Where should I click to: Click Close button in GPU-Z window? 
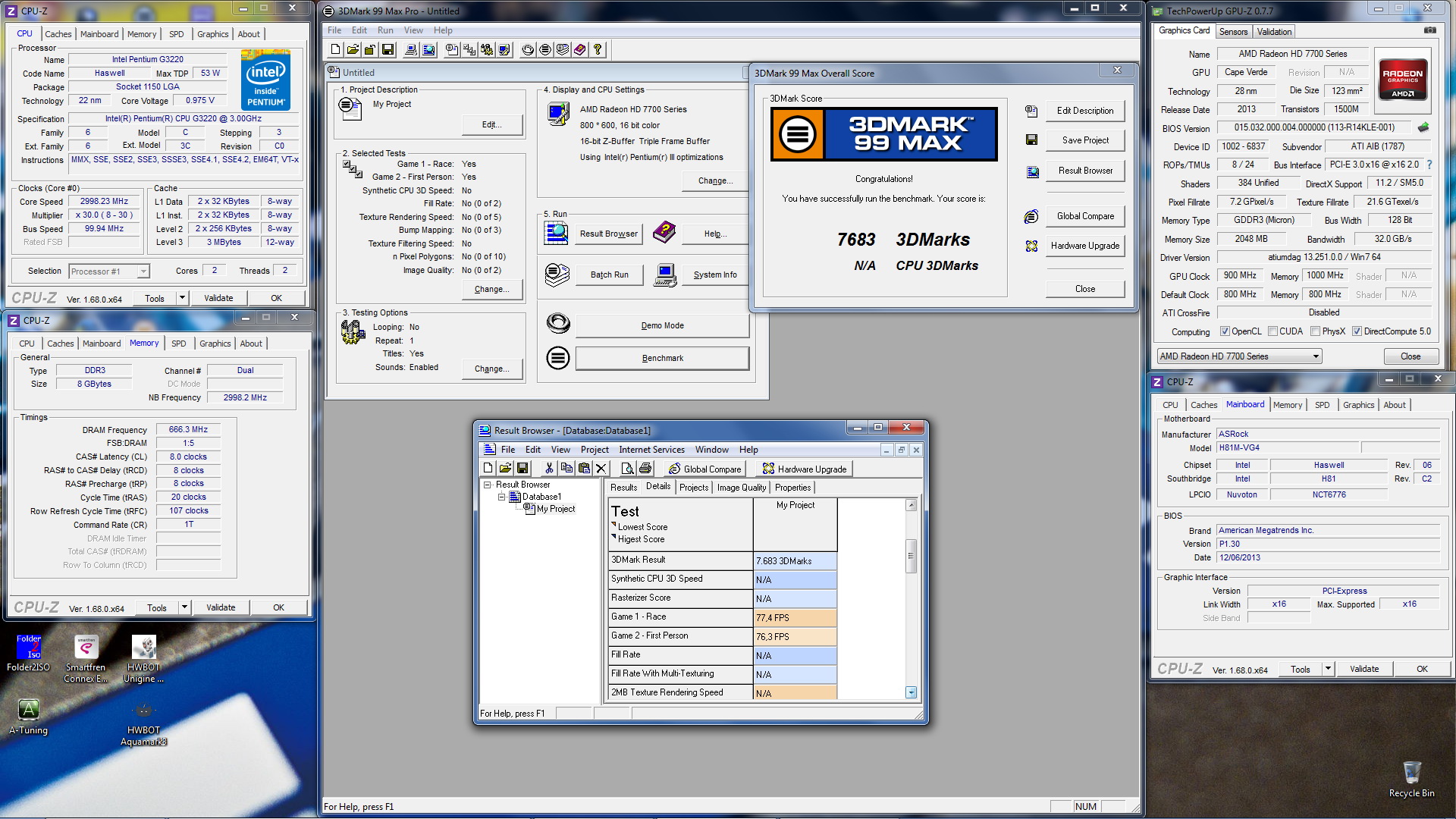pyautogui.click(x=1410, y=356)
